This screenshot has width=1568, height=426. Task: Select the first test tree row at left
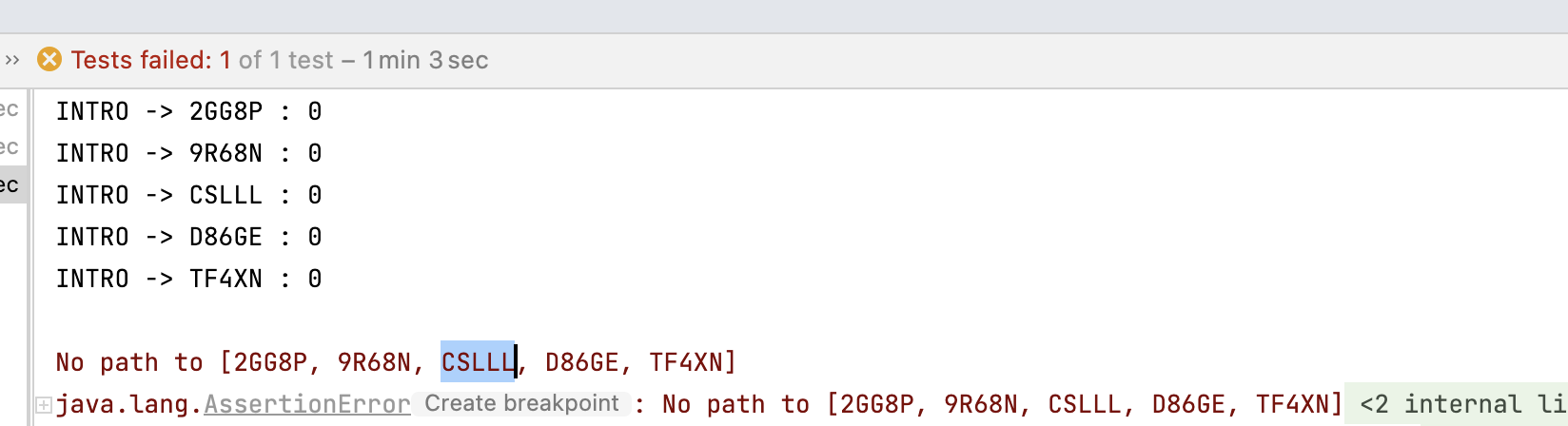tap(11, 109)
